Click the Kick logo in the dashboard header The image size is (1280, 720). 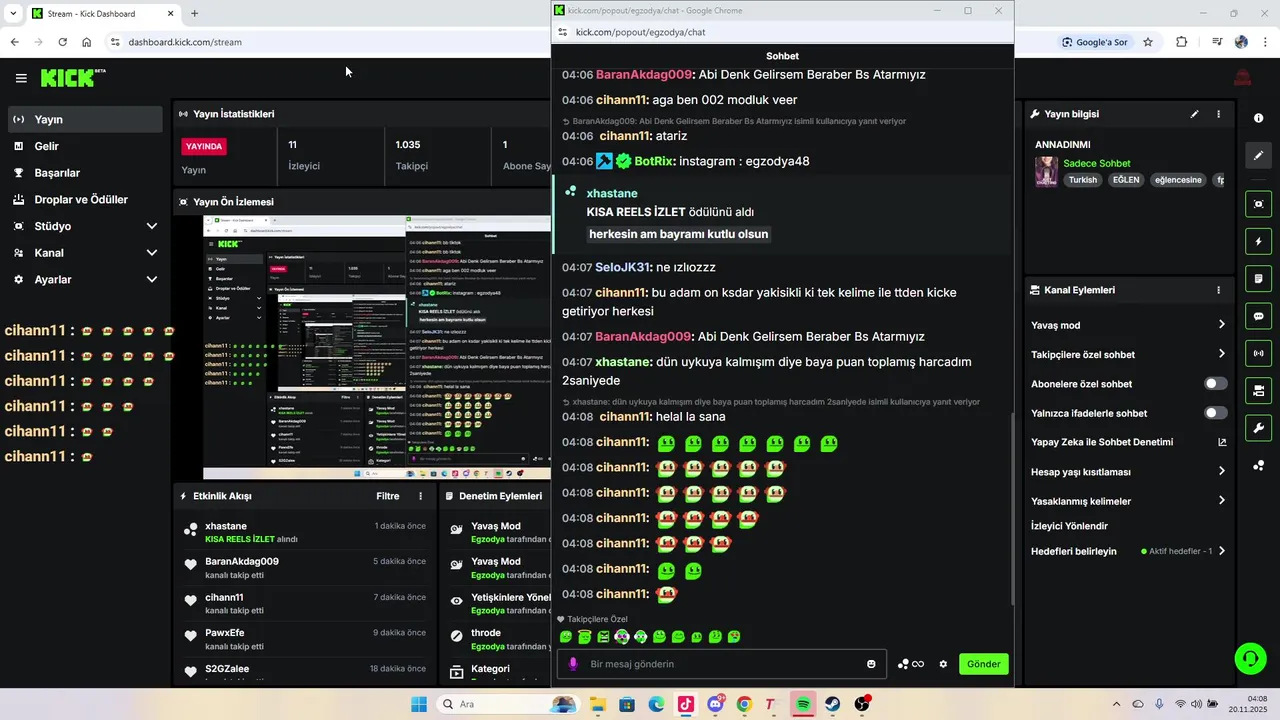pyautogui.click(x=73, y=78)
